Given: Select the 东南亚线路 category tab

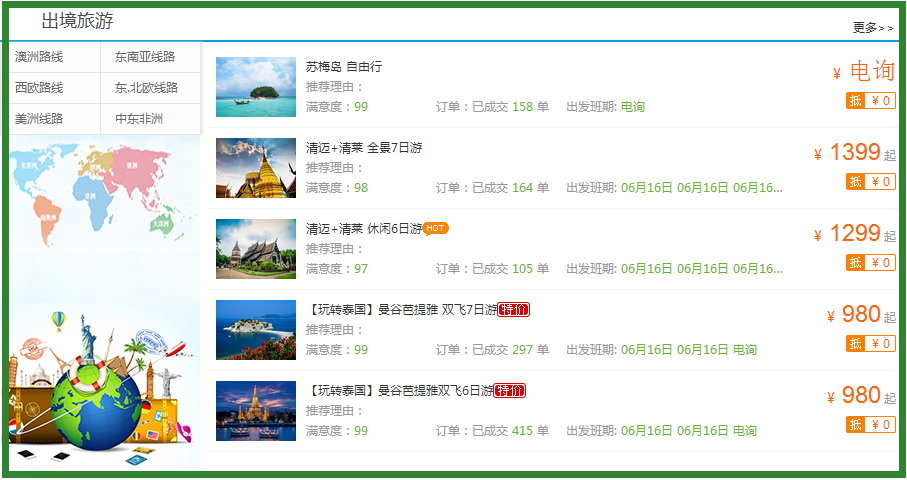Looking at the screenshot, I should (144, 57).
